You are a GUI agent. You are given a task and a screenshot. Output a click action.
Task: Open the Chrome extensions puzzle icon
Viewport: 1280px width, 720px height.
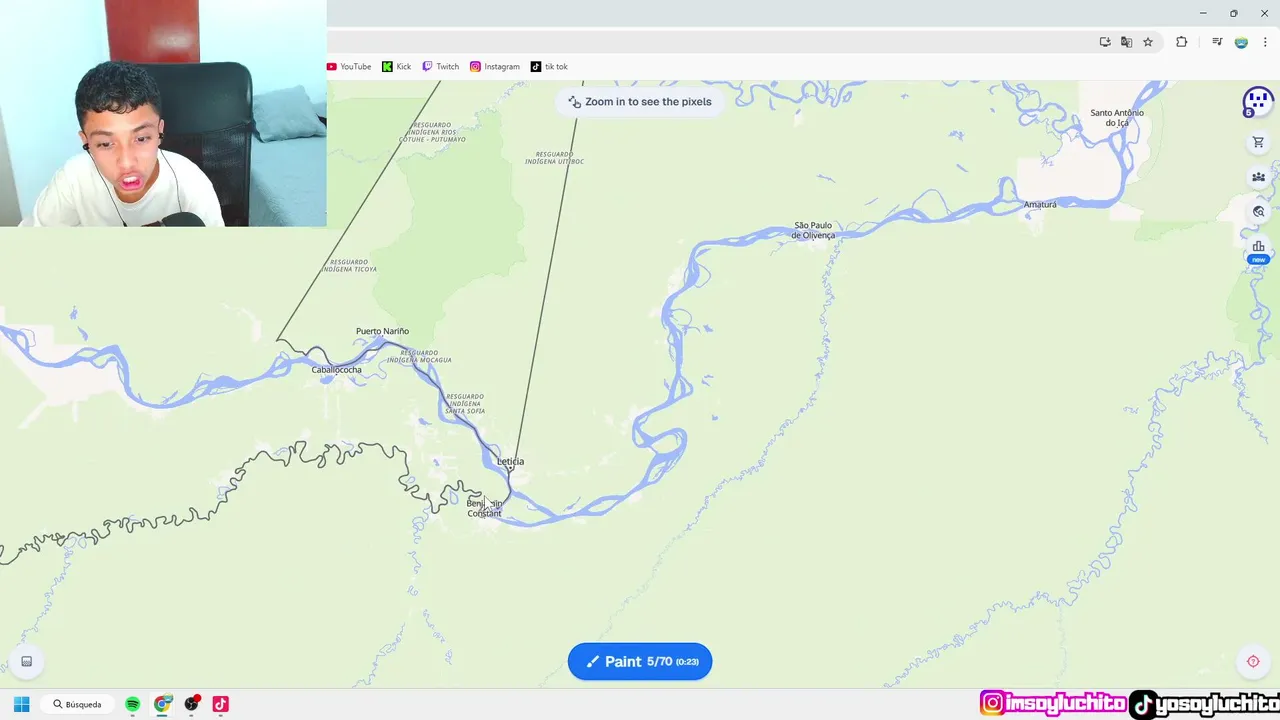coord(1182,42)
